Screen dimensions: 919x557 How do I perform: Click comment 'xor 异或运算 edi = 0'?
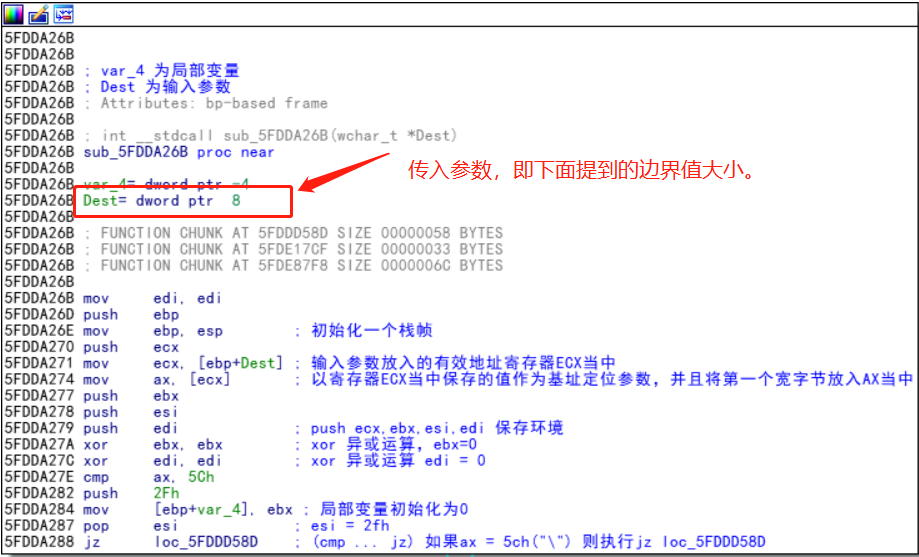click(x=398, y=461)
